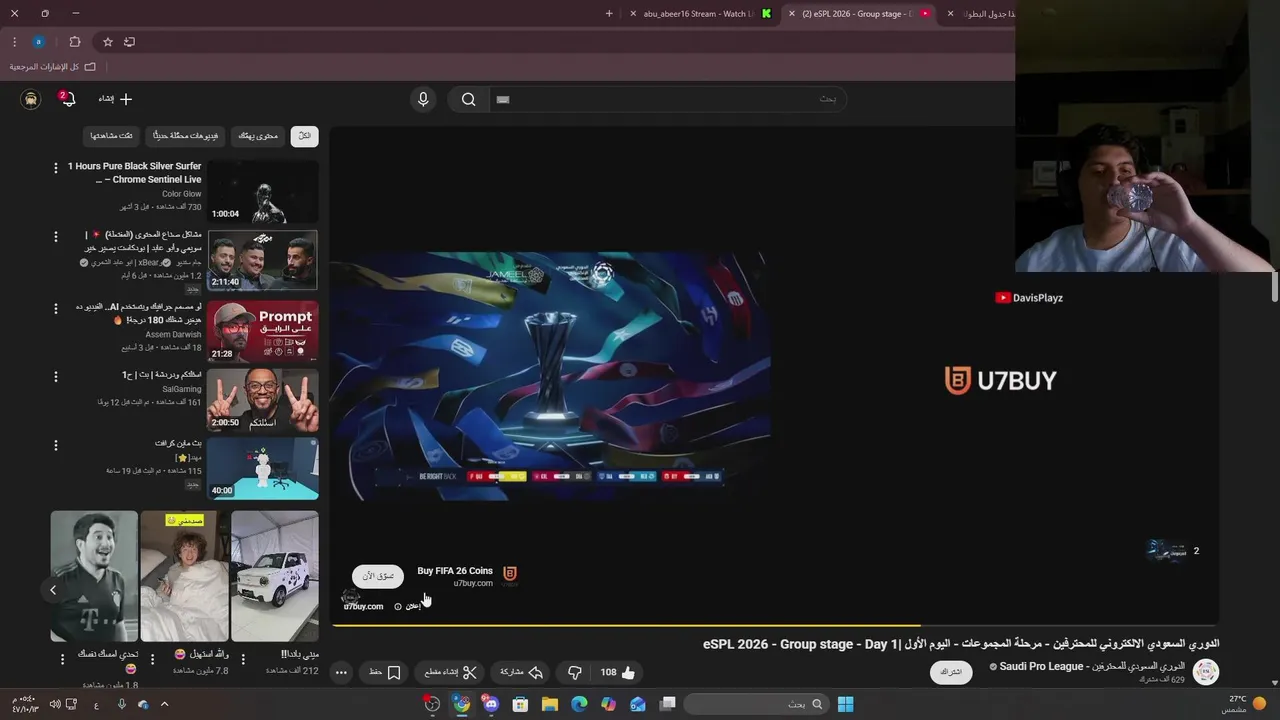Switch to abu_abeer16 Stream Kick tab
The width and height of the screenshot is (1280, 720).
point(700,14)
